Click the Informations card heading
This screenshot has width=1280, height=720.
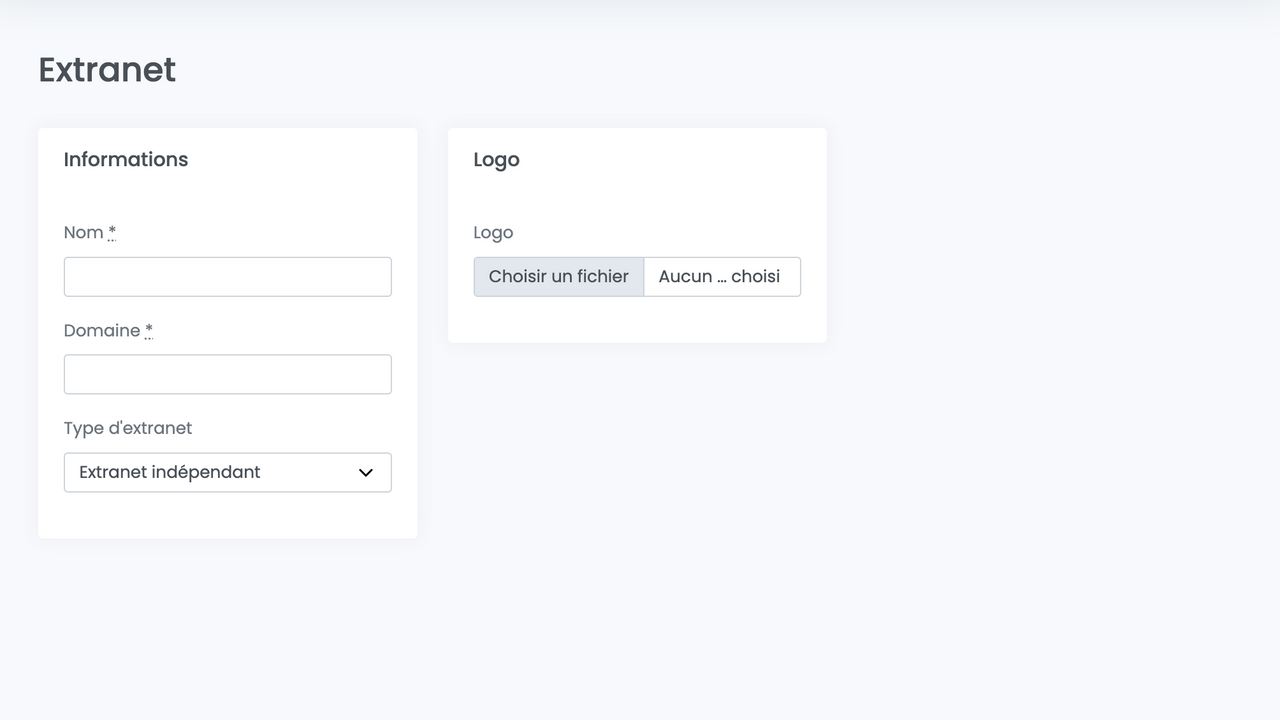pos(126,160)
